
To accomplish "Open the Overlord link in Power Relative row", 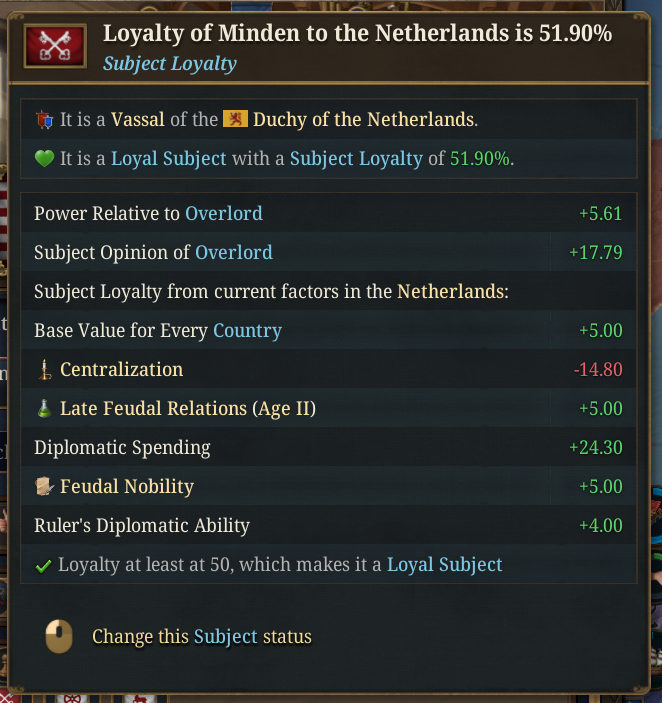I will pos(224,213).
